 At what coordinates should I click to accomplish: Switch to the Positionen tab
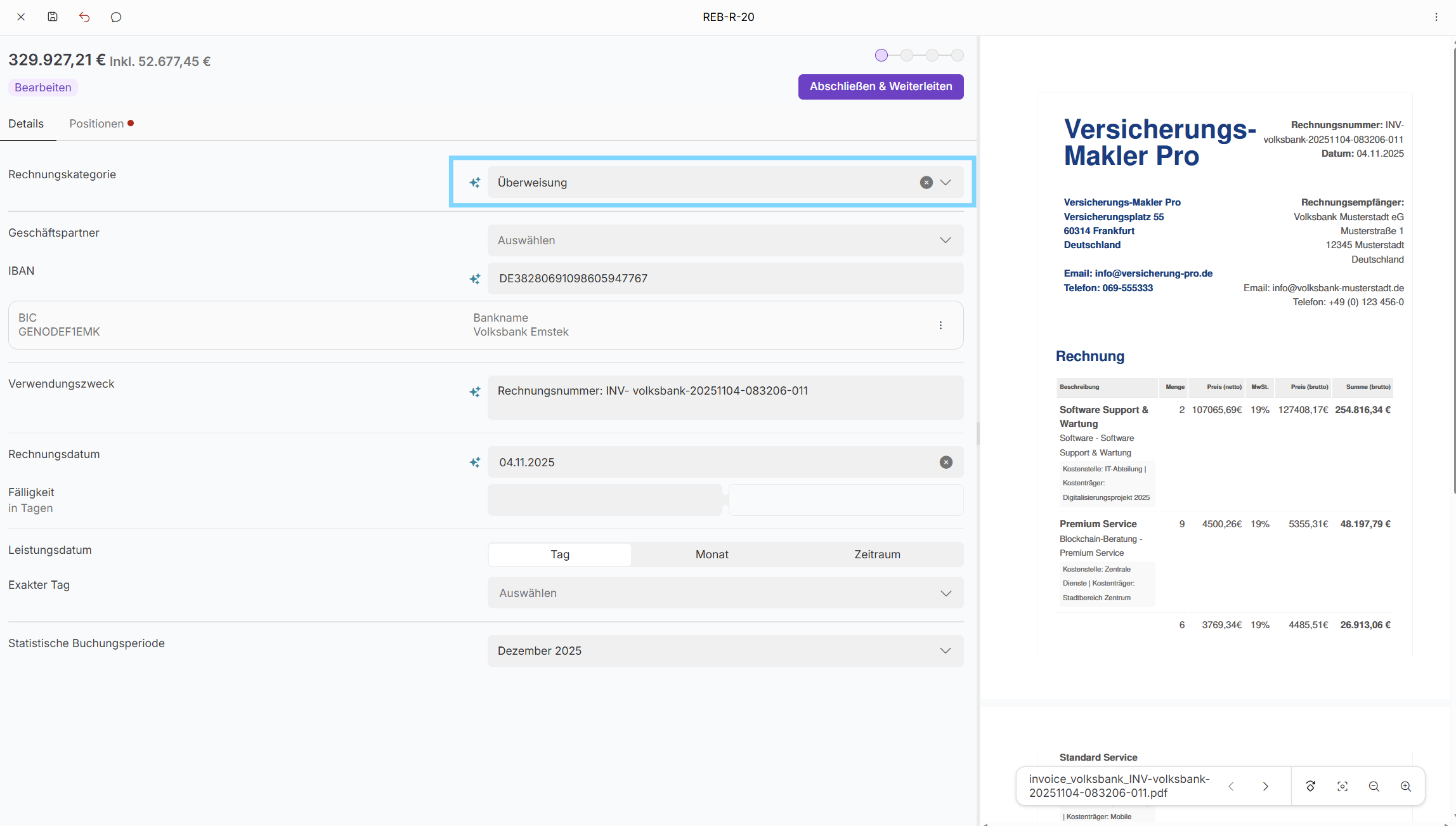[96, 124]
